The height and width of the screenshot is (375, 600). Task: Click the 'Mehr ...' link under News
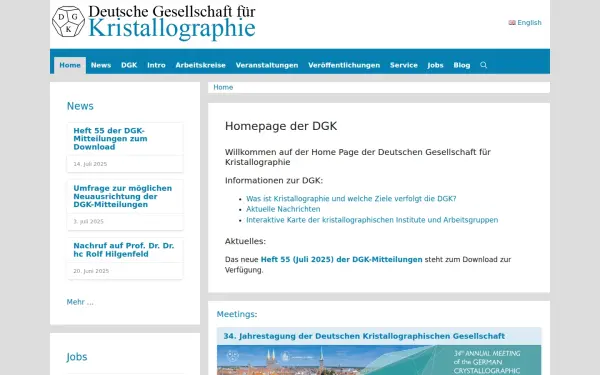coord(80,302)
